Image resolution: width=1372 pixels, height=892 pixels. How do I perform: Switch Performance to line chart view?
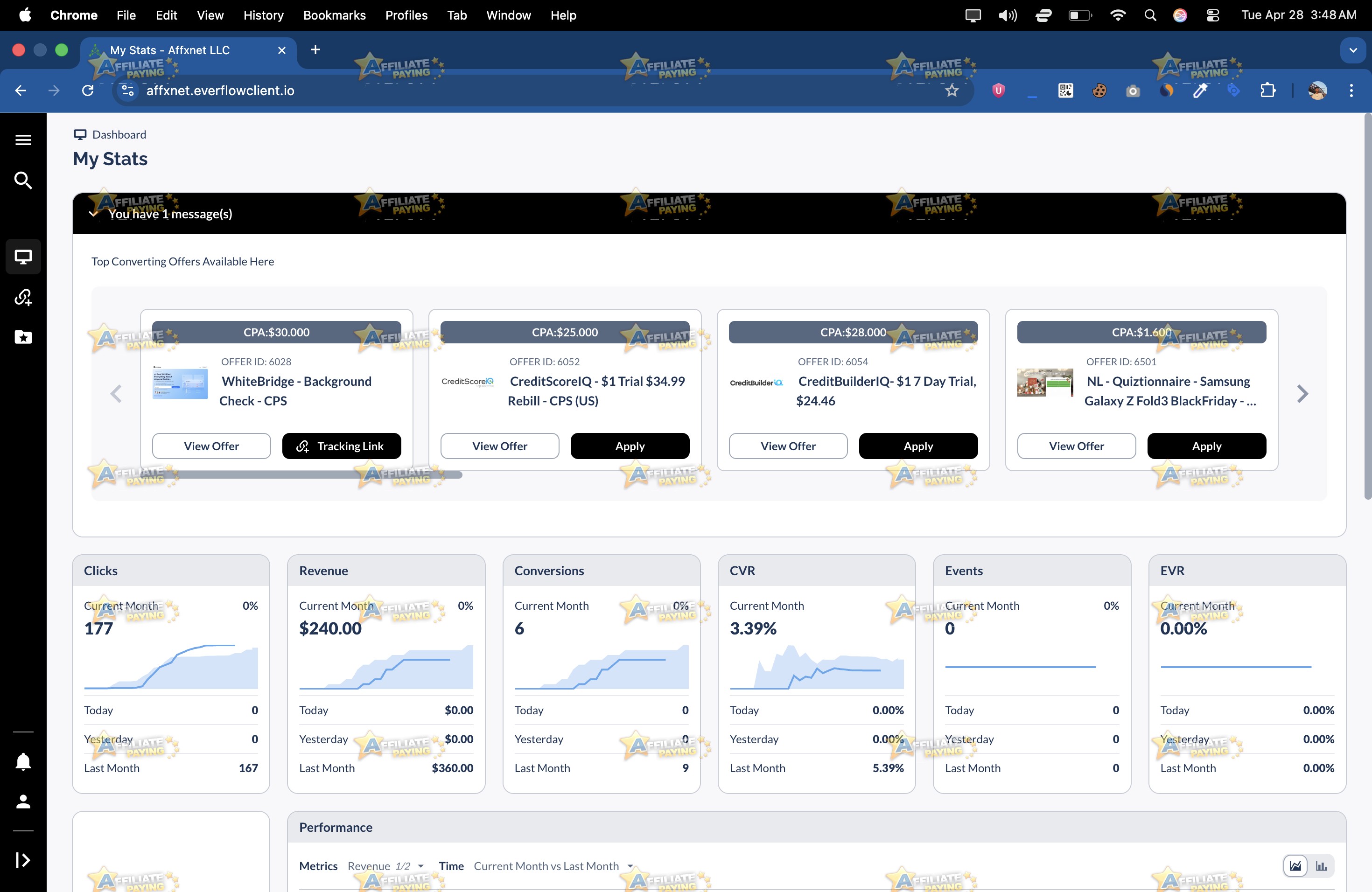coord(1295,865)
